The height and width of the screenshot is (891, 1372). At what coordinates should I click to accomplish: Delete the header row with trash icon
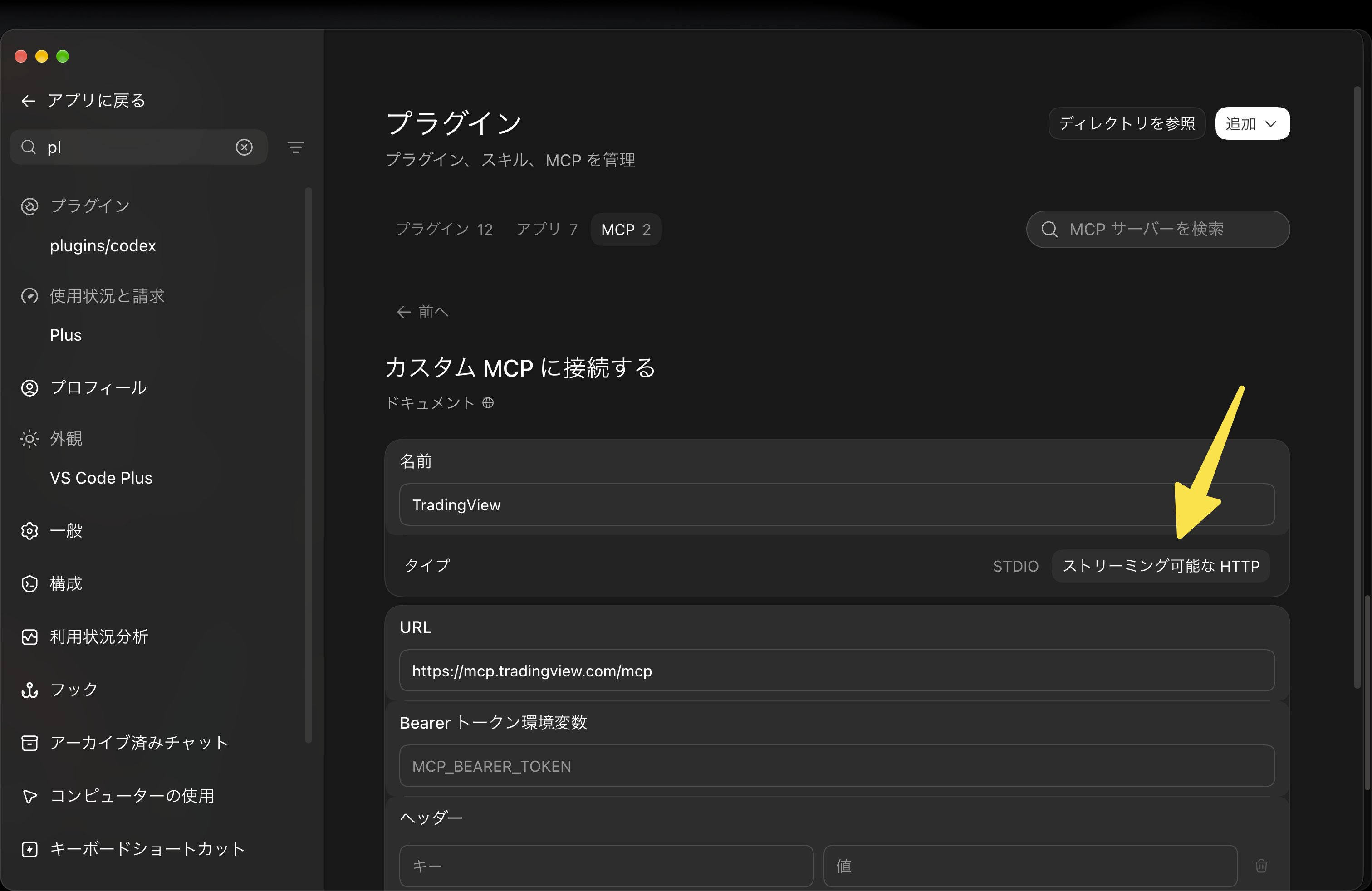click(1261, 866)
